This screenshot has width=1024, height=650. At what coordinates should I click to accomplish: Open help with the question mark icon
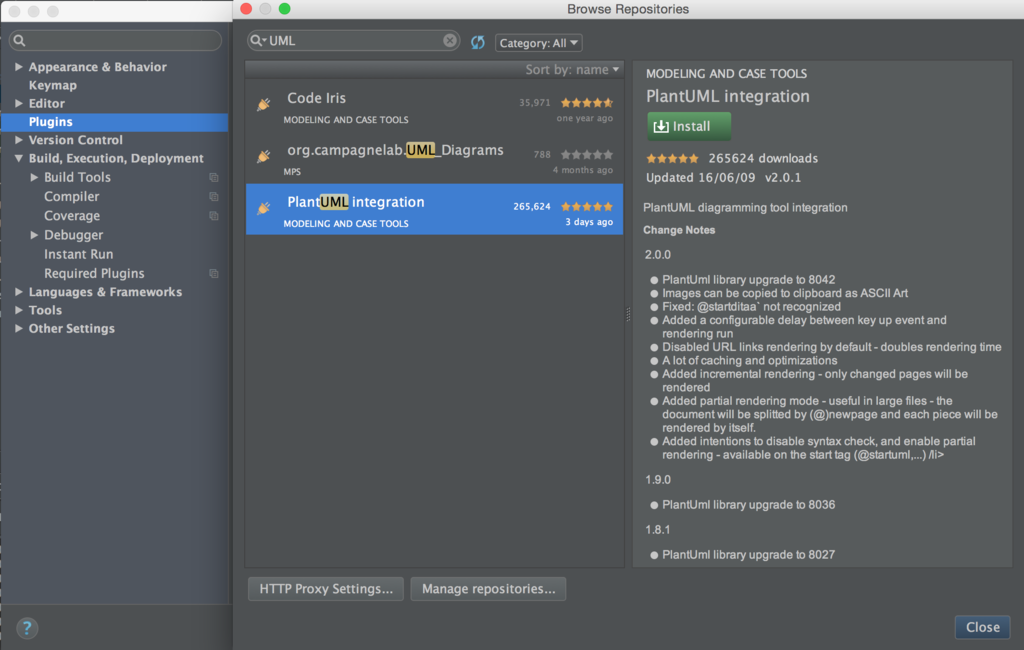click(x=26, y=627)
